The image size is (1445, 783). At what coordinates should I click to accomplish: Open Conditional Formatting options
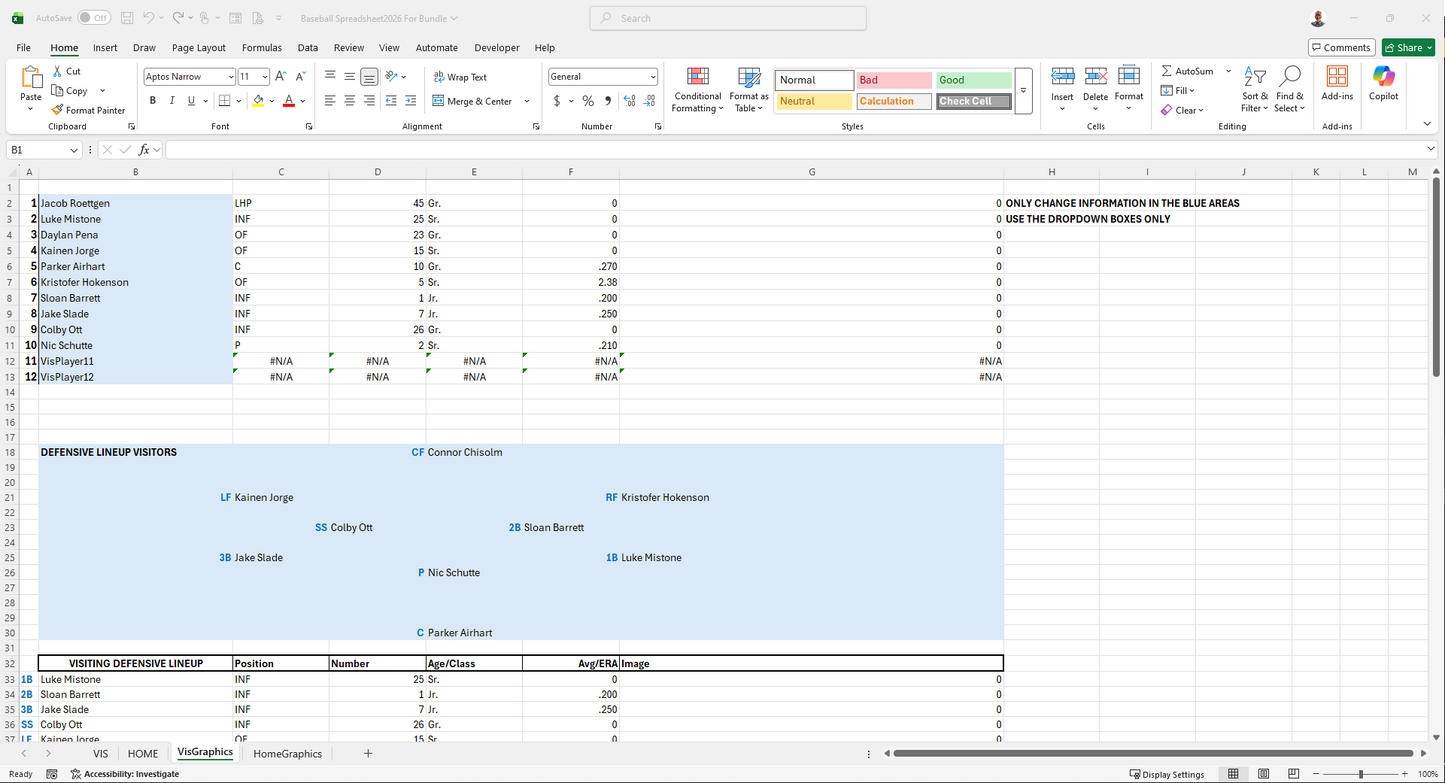pyautogui.click(x=697, y=90)
